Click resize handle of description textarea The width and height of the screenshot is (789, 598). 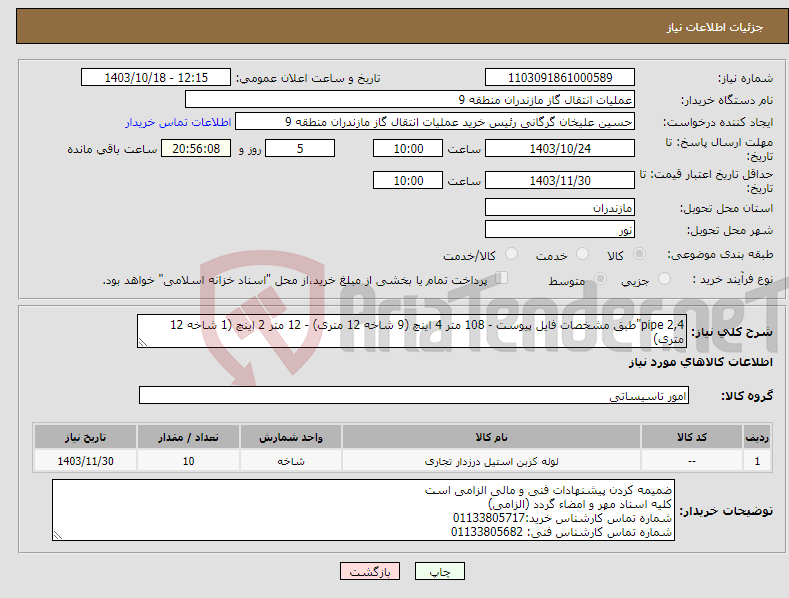(143, 342)
